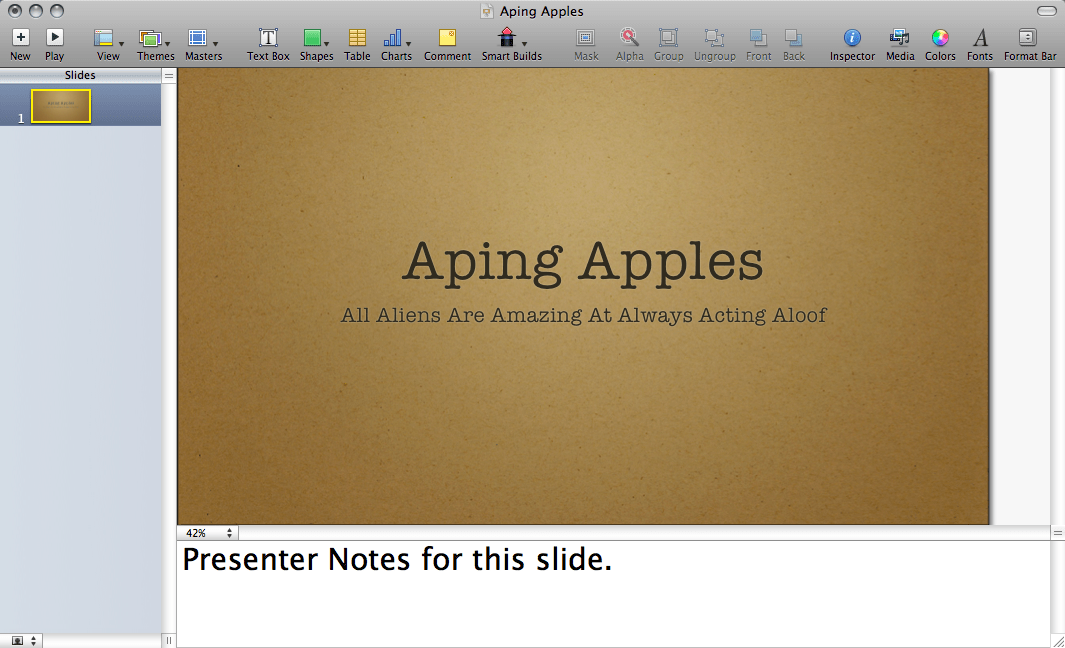Viewport: 1065px width, 648px height.
Task: Start slideshow with the Play button
Action: (54, 38)
